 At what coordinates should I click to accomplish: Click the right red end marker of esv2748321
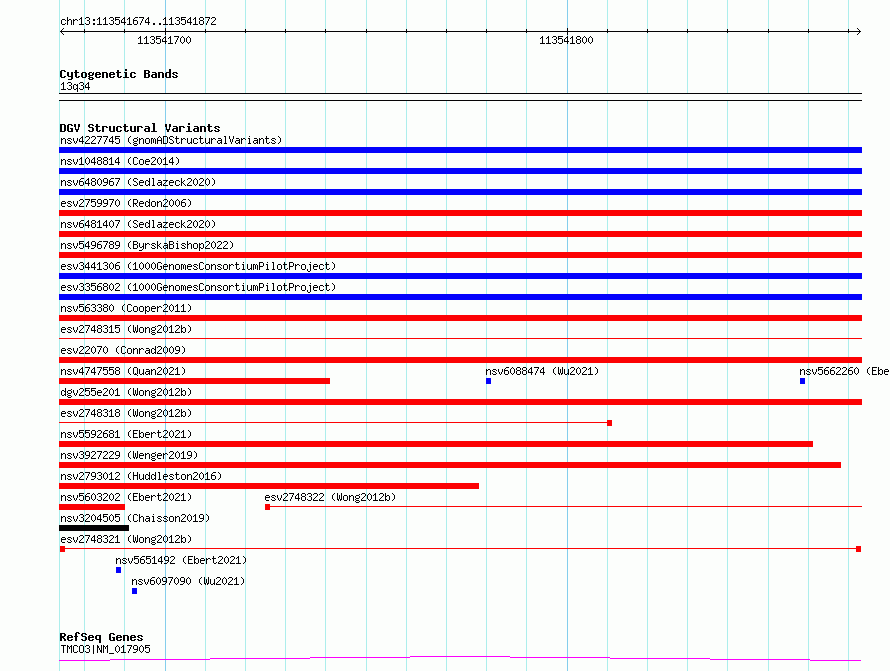click(859, 549)
